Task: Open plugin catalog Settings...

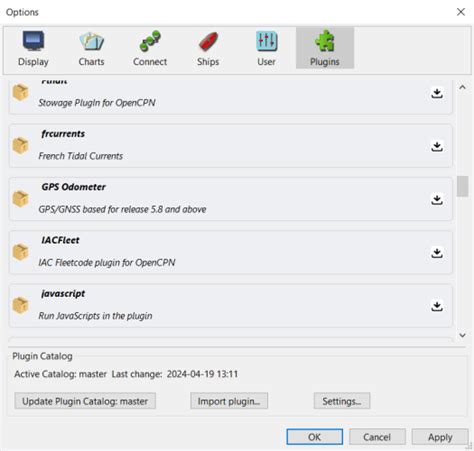Action: 342,401
